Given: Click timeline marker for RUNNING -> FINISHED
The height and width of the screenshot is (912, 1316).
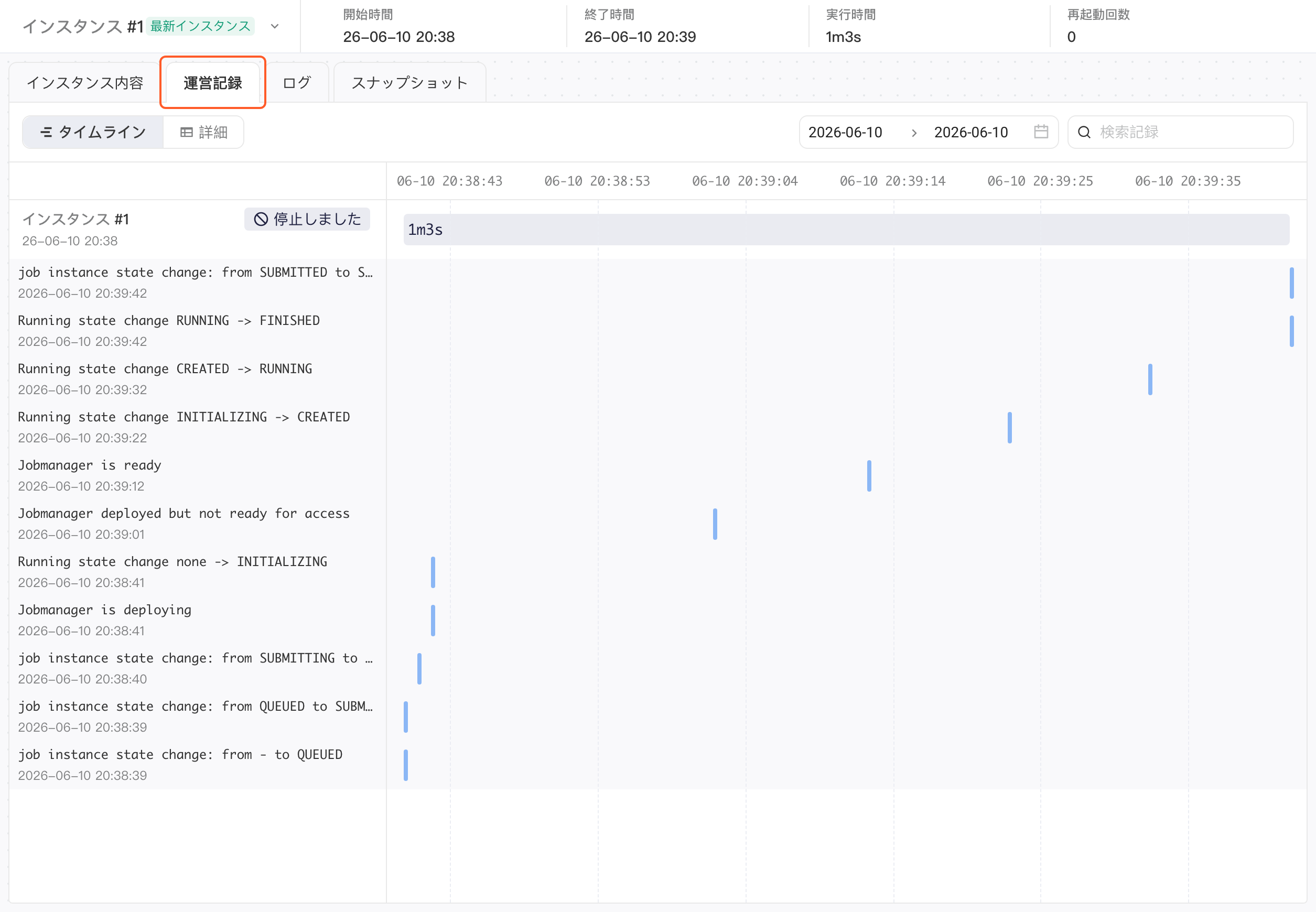Looking at the screenshot, I should coord(1291,331).
